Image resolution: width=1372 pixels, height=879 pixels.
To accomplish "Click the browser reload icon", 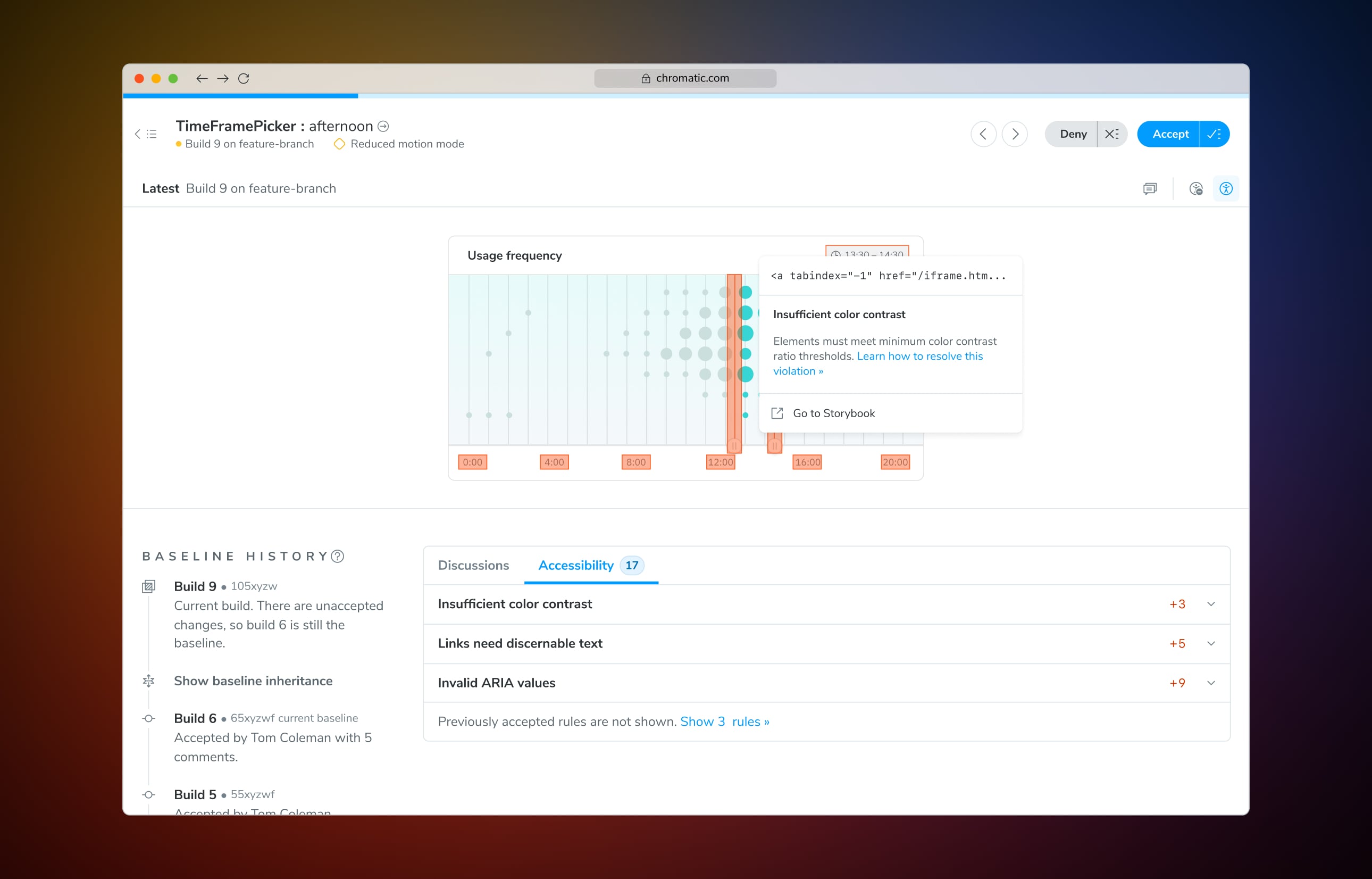I will coord(244,78).
